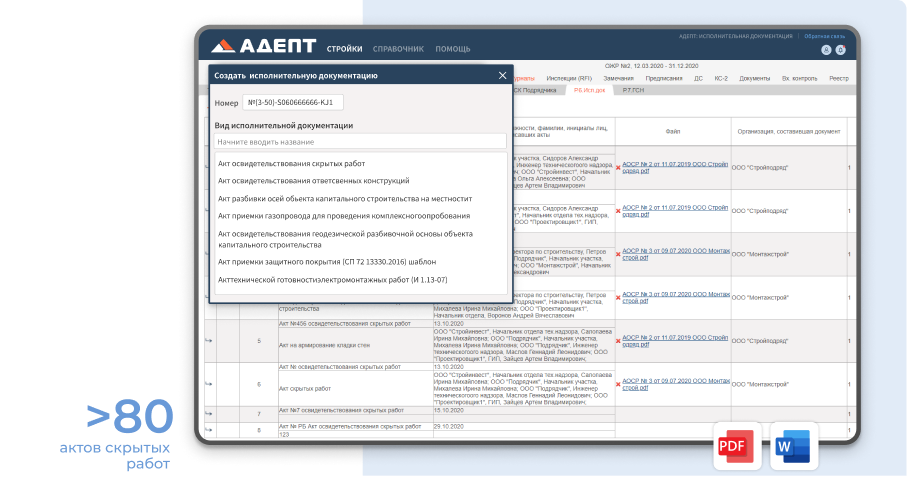The height and width of the screenshot is (491, 907).
Task: Click the red delete cross in row 6
Action: click(618, 385)
